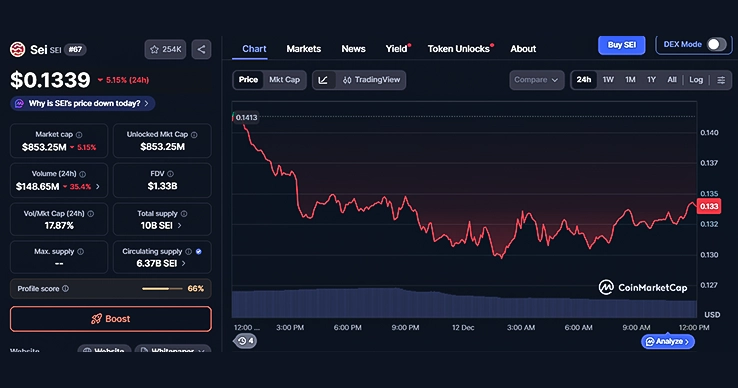Open Why is SEI's price down today
738x388 pixels.
pos(83,104)
